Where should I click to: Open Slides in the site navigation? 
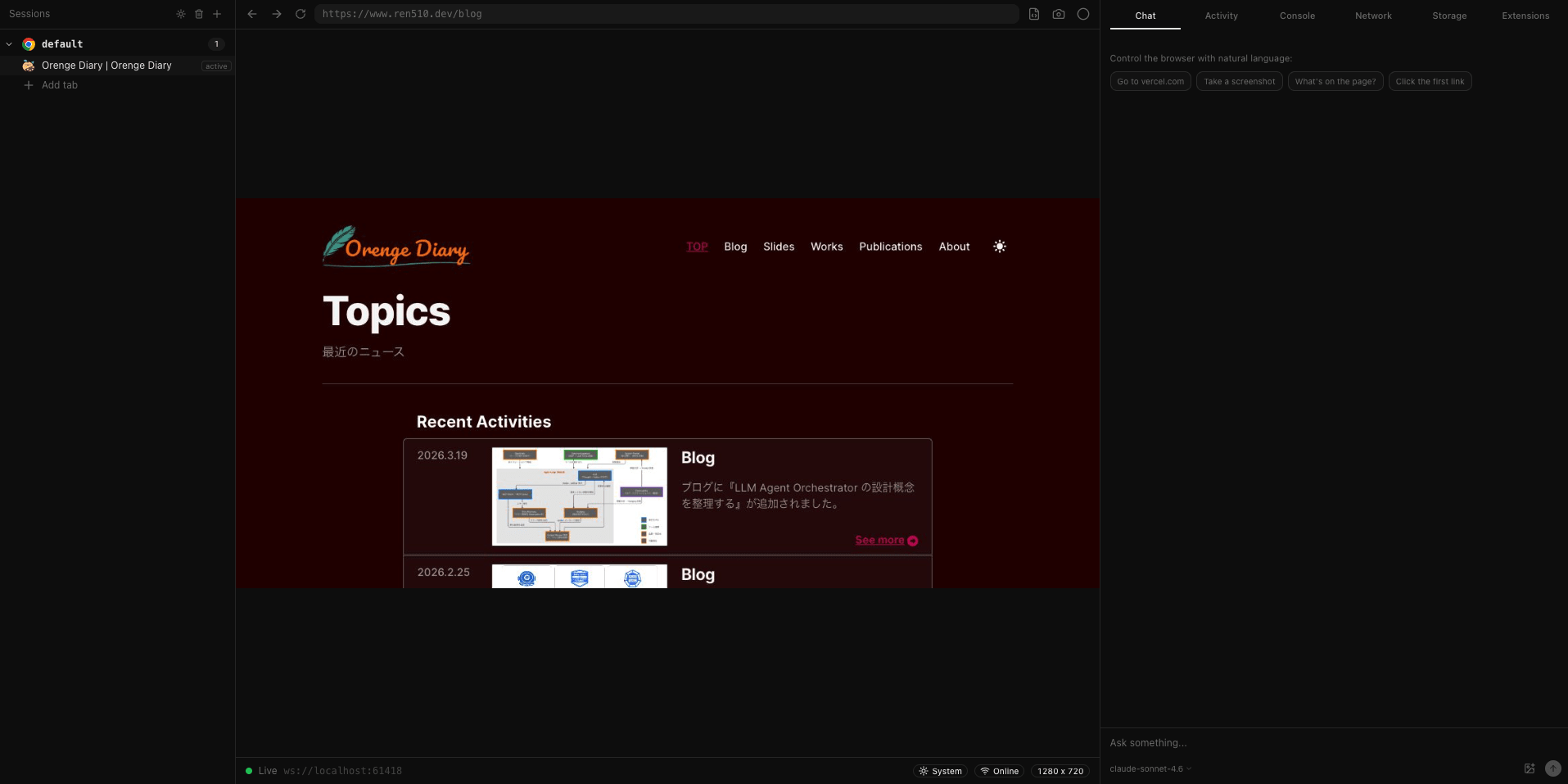tap(779, 247)
